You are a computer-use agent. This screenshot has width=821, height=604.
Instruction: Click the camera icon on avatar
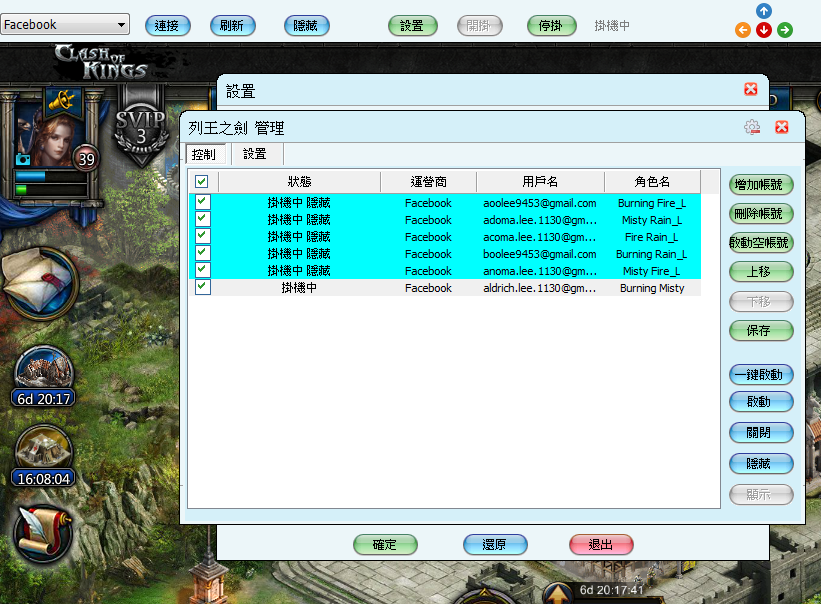[x=23, y=159]
